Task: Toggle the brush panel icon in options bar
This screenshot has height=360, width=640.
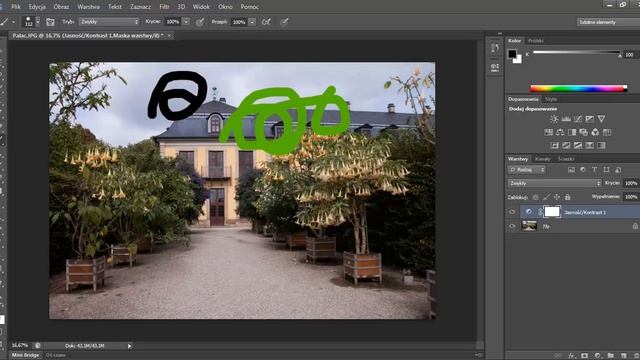Action: coord(50,22)
